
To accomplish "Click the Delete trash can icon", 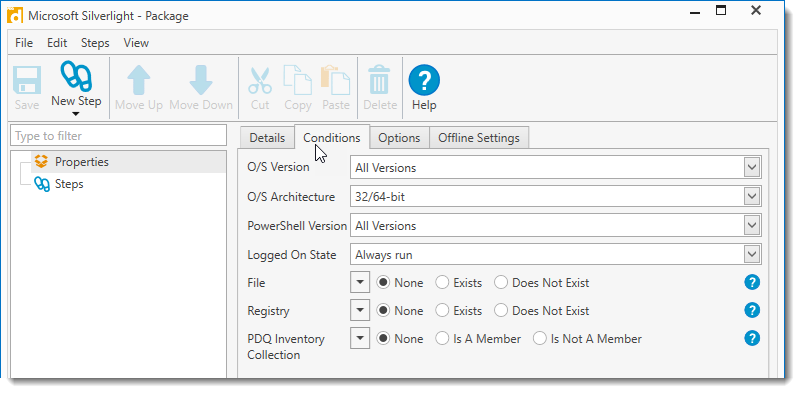I will tap(379, 80).
